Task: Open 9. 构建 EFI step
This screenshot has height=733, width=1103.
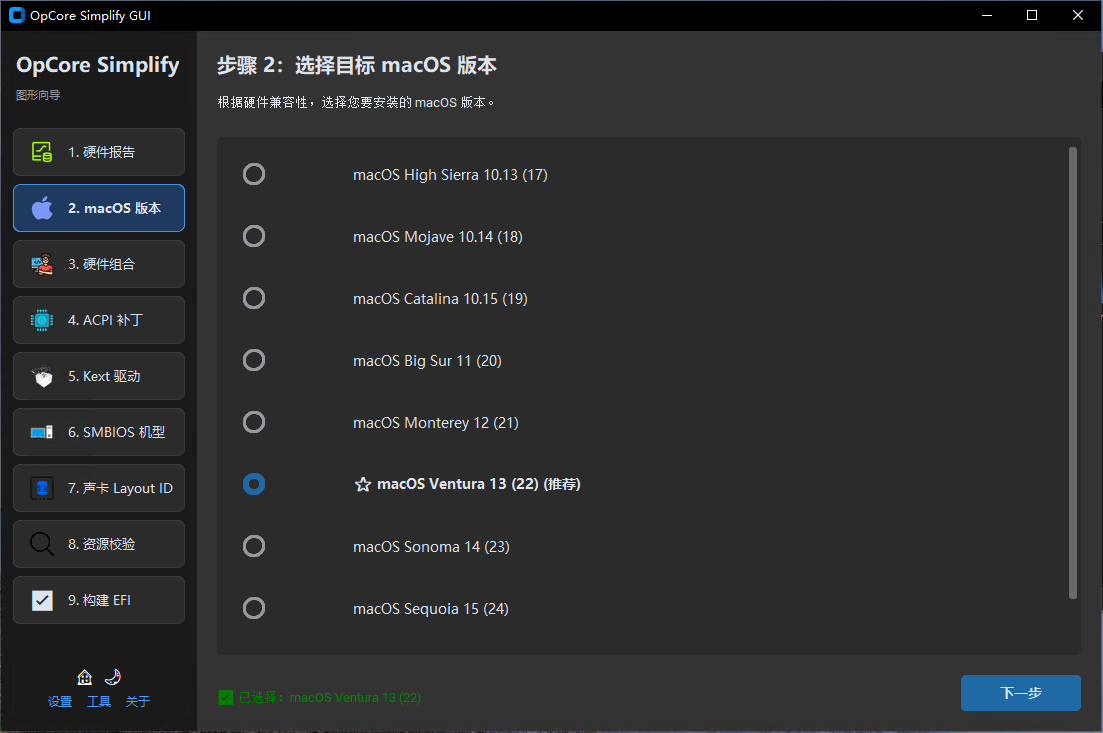Action: point(98,600)
